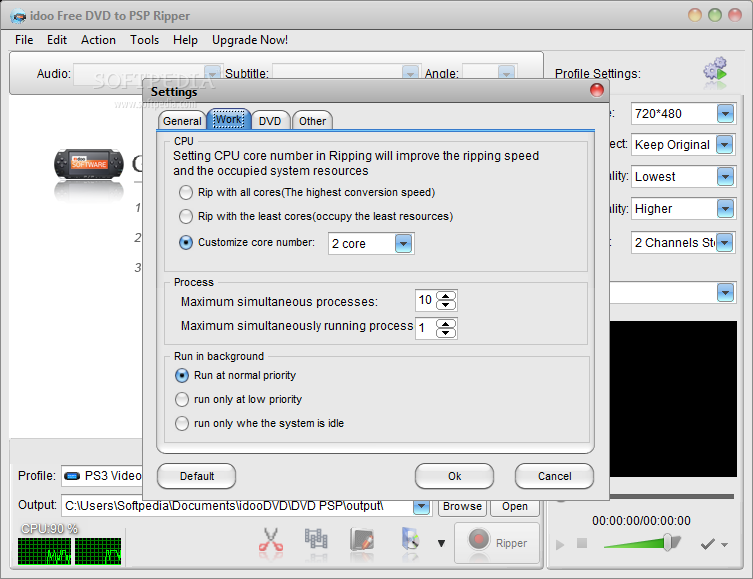
Task: Select Customize core number radio button
Action: [186, 242]
